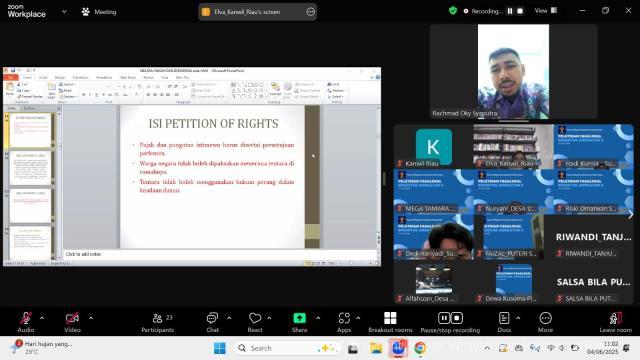Expand the video options arrow

point(91,318)
